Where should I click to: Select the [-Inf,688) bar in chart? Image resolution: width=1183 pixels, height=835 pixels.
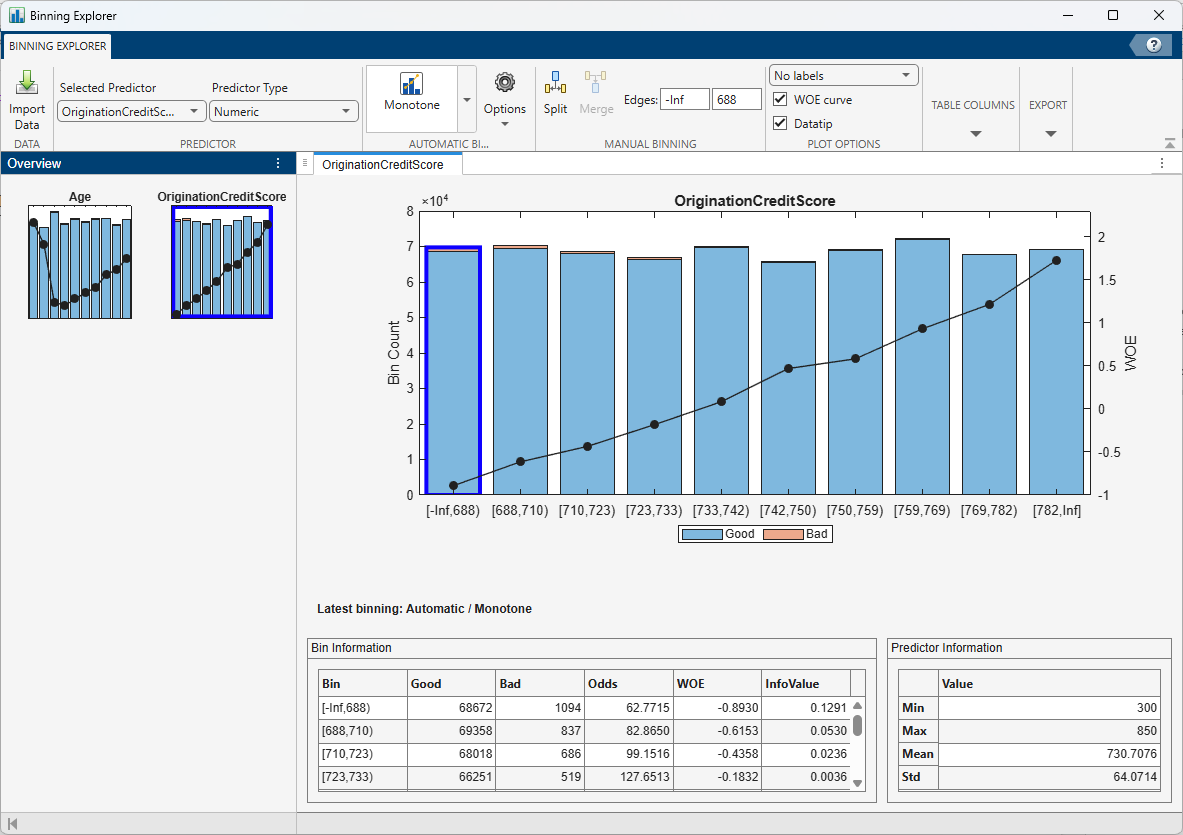pos(453,370)
